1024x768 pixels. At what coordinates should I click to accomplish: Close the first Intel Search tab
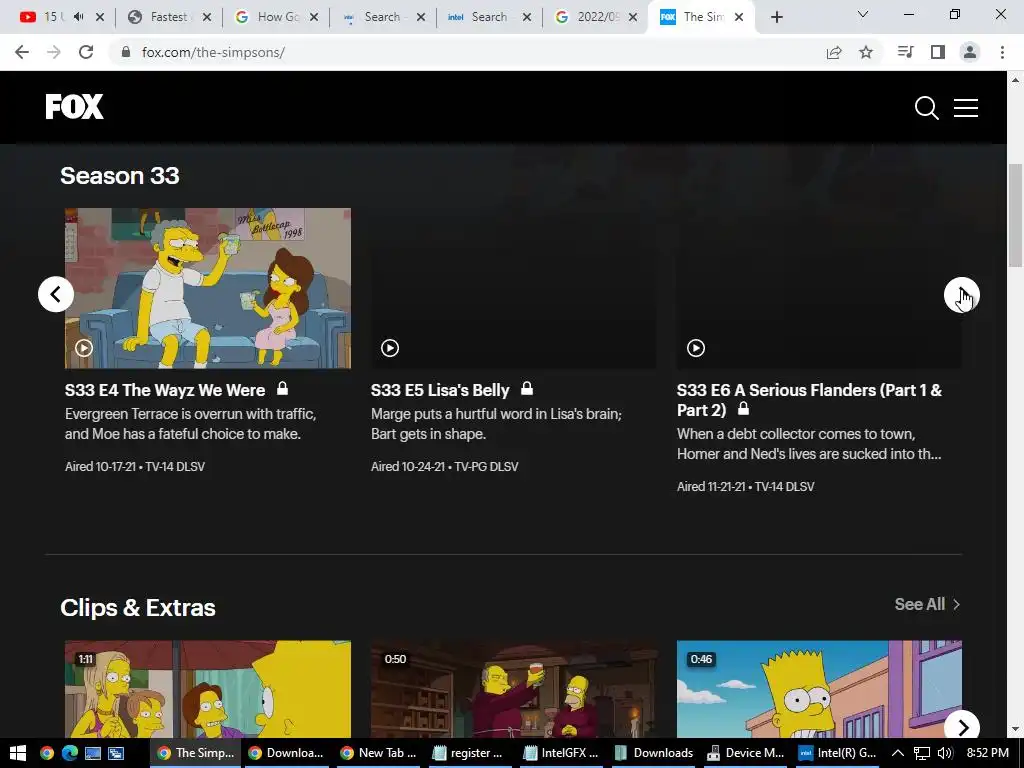pyautogui.click(x=421, y=17)
